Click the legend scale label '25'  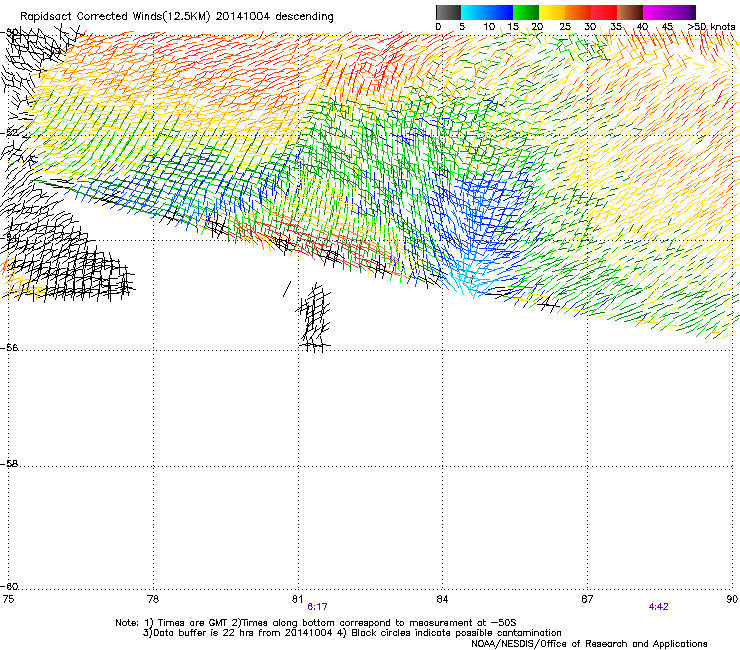565,27
